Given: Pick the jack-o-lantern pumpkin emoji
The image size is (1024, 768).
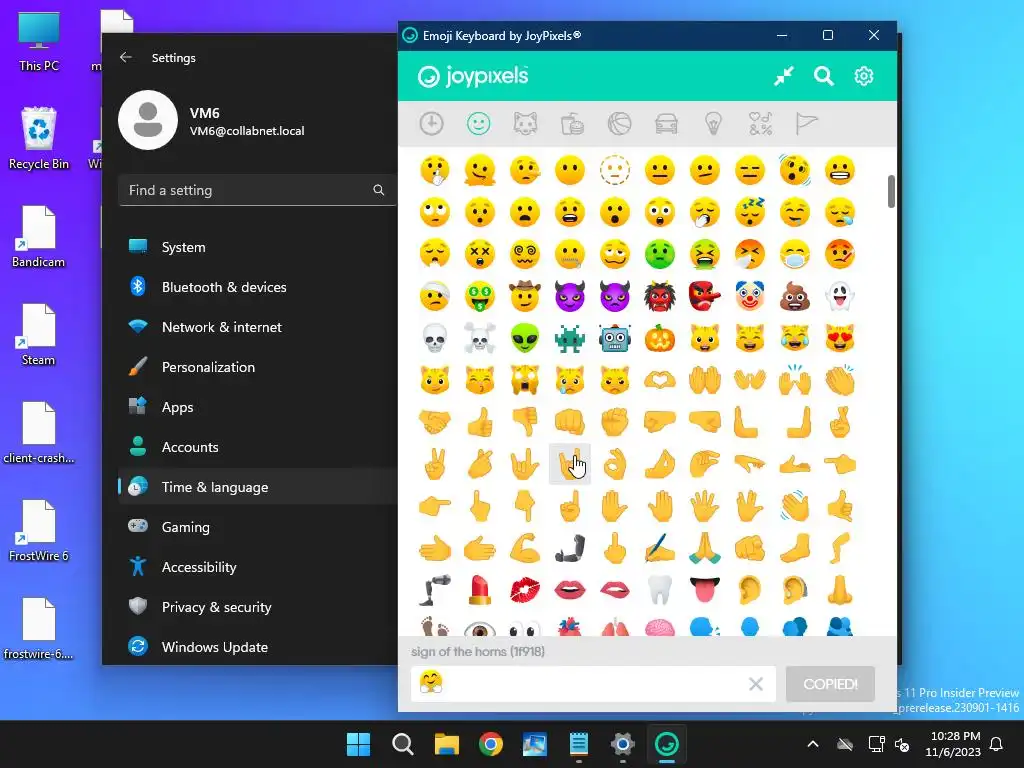Looking at the screenshot, I should (x=660, y=338).
